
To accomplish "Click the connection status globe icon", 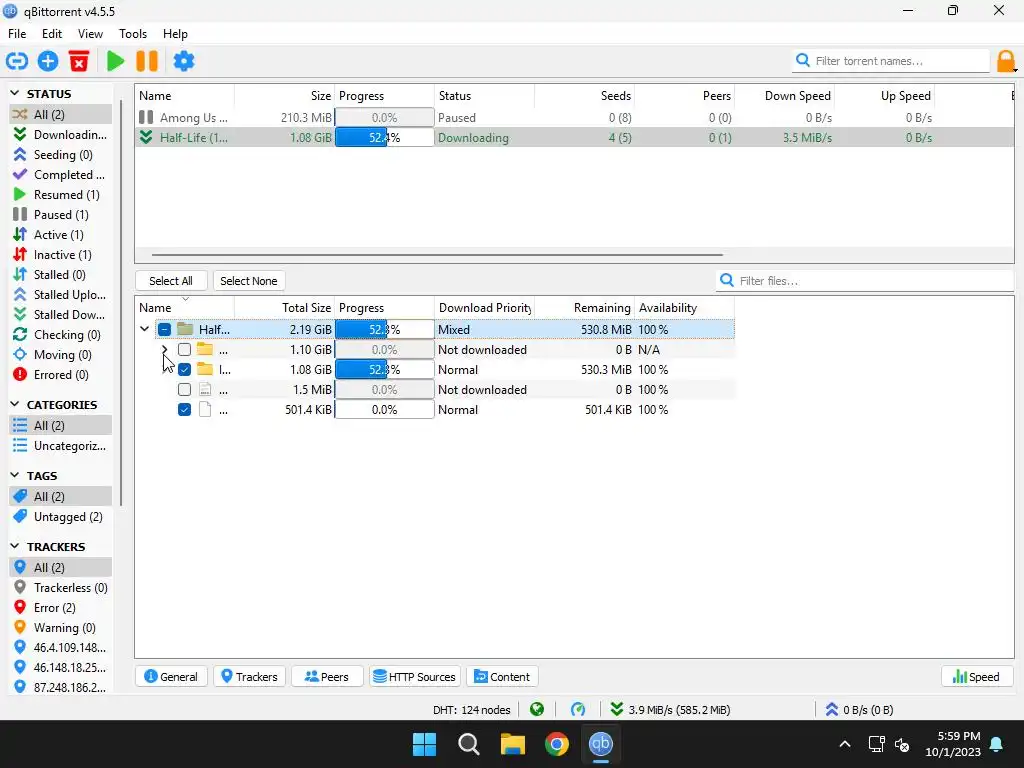I will 537,710.
